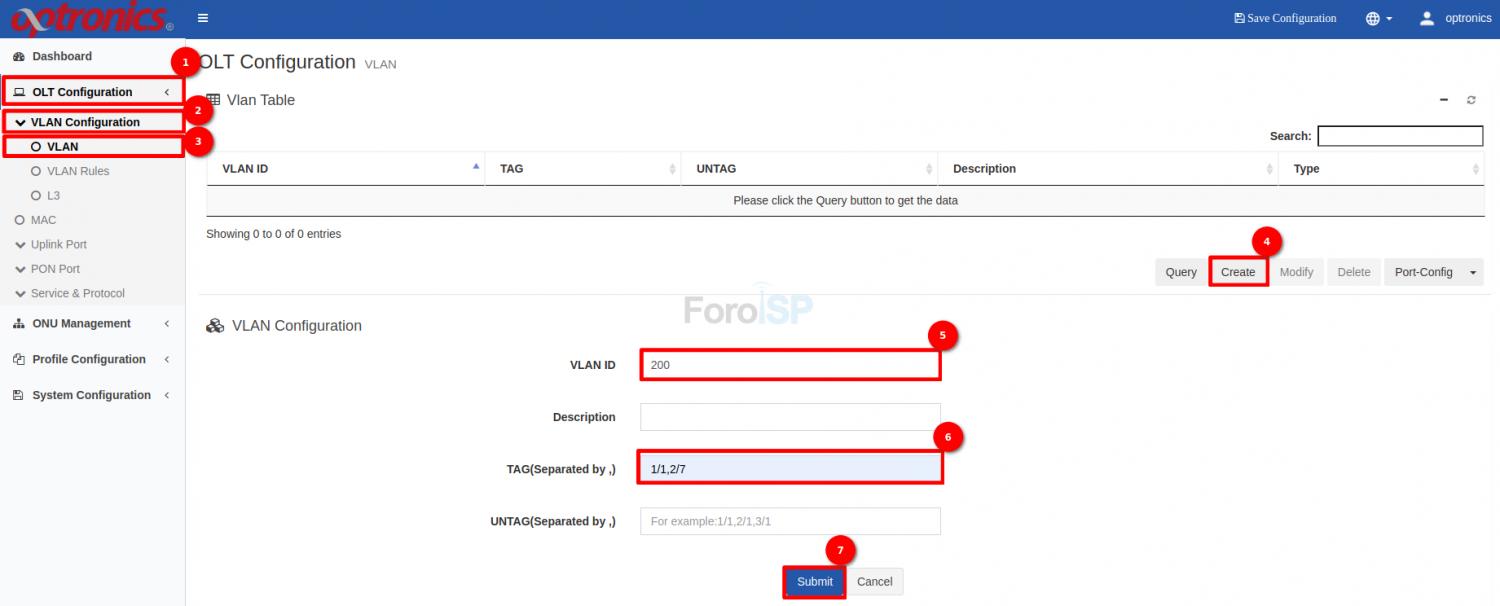Expand the PON Port section
Viewport: 1500px width, 606px height.
coord(55,269)
